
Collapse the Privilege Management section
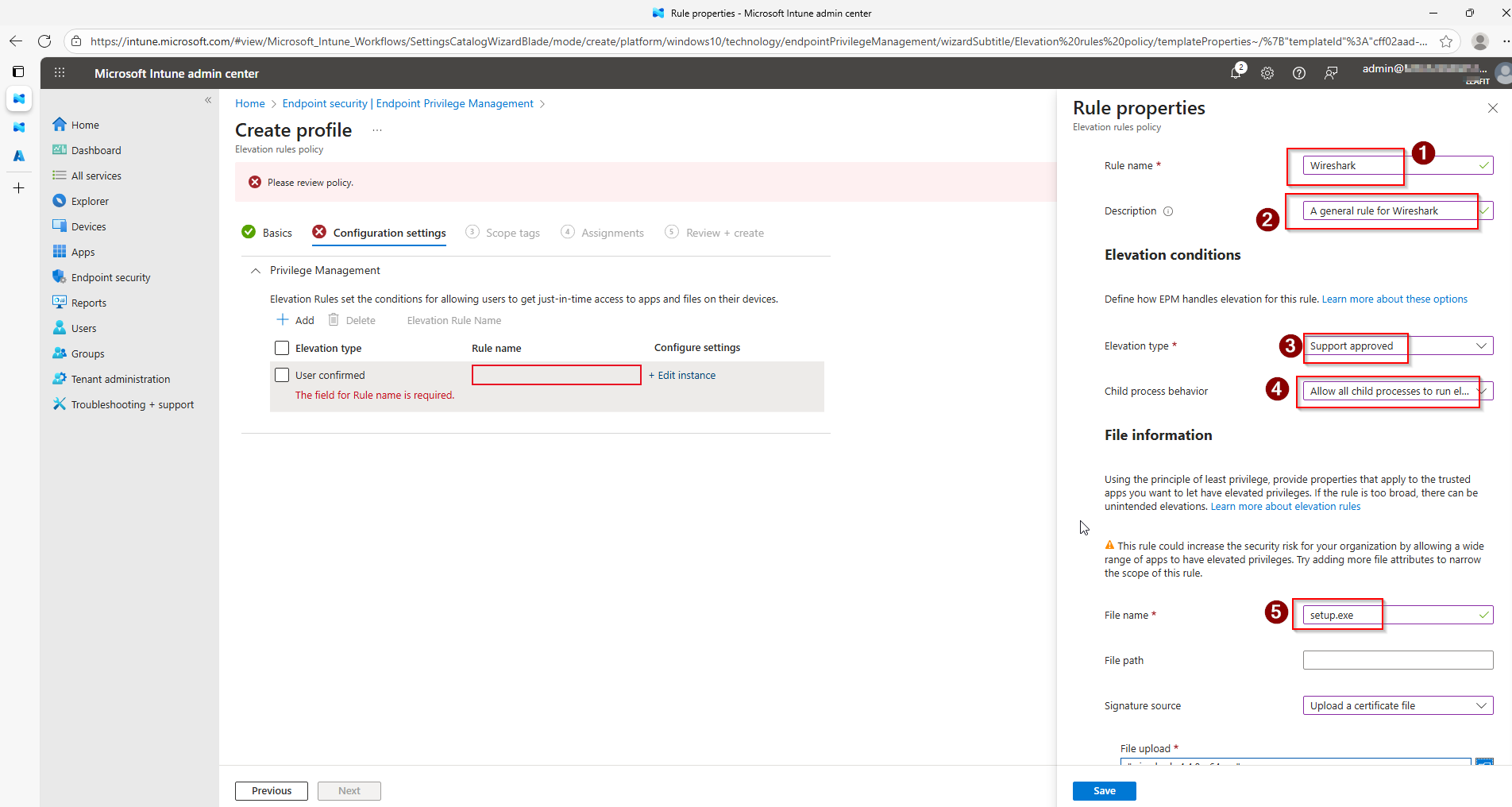pos(256,271)
